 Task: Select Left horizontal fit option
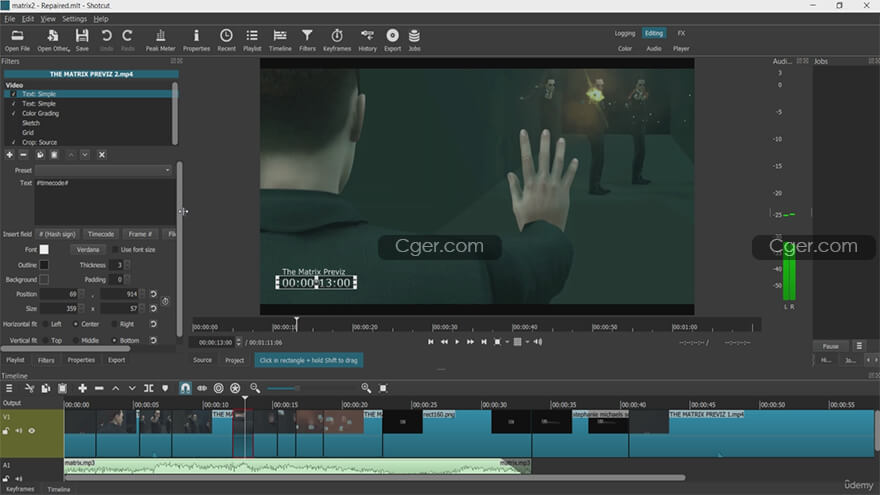pos(45,324)
